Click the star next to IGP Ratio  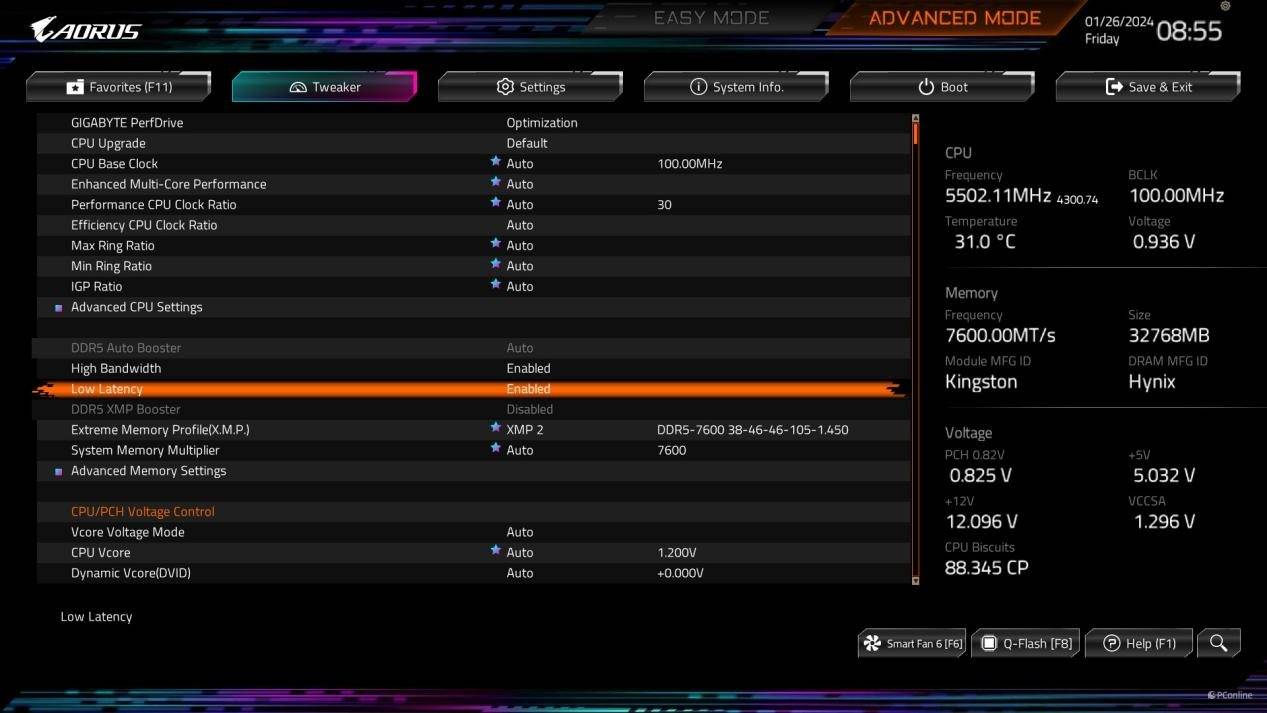(x=495, y=284)
